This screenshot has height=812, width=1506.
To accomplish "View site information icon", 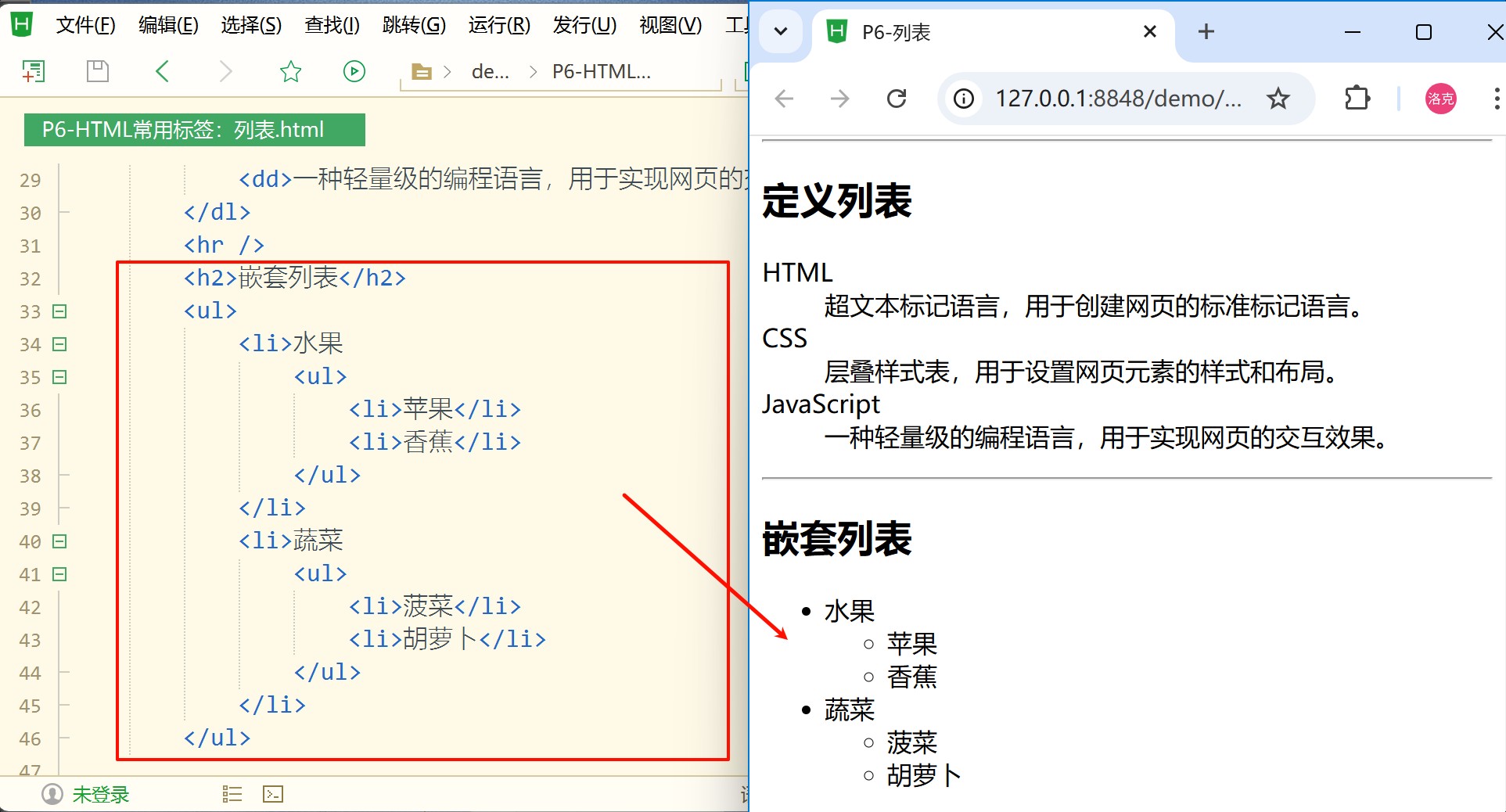I will [x=964, y=99].
